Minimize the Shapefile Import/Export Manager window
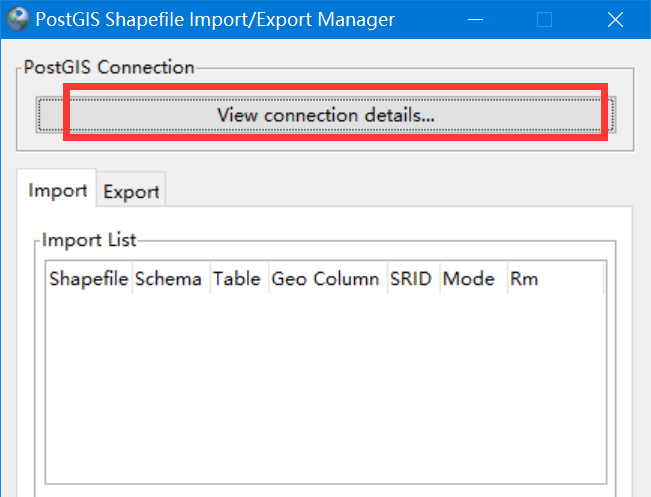 [x=476, y=19]
